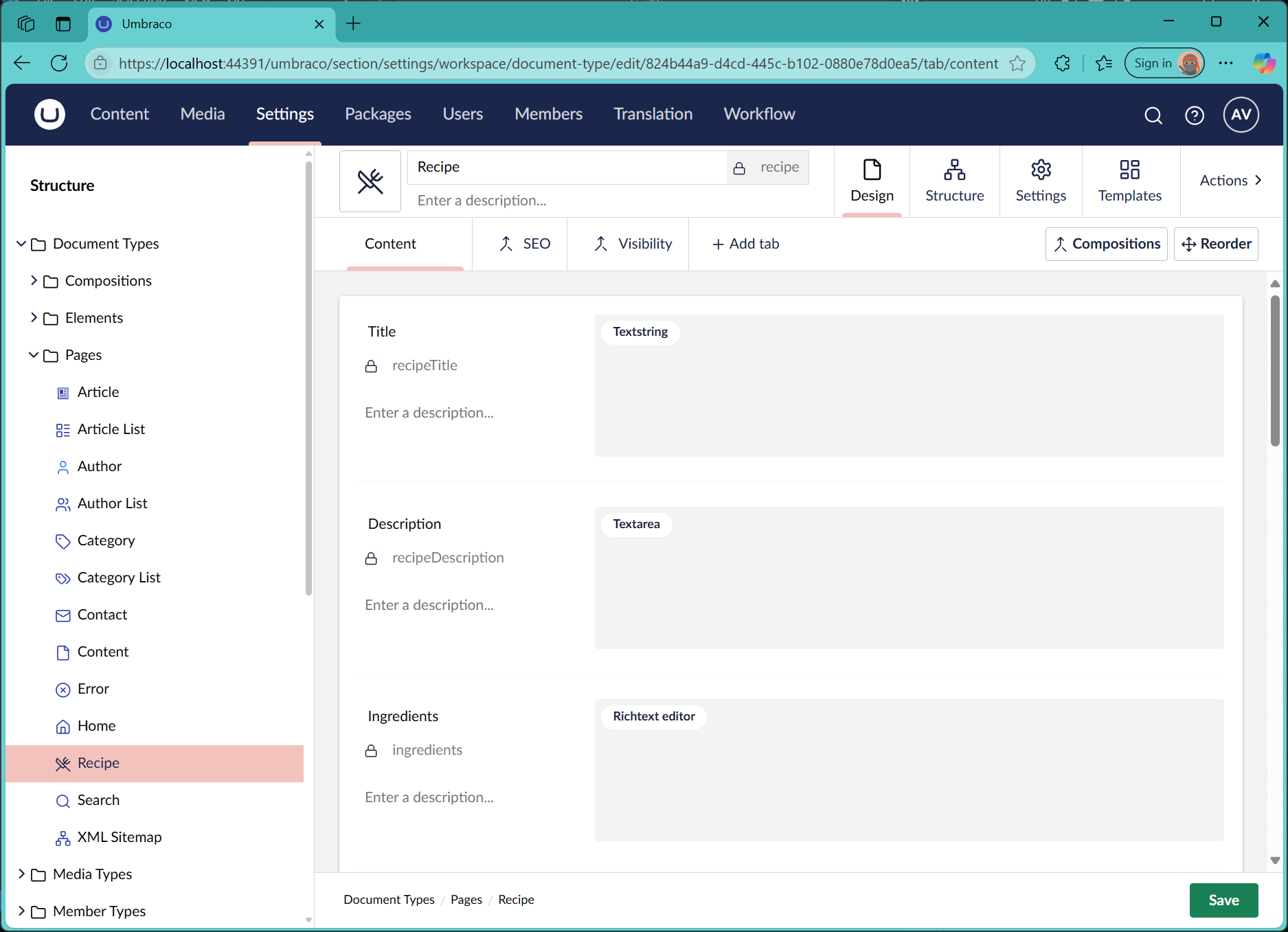This screenshot has width=1288, height=932.
Task: Collapse the Pages folder
Action: (x=34, y=355)
